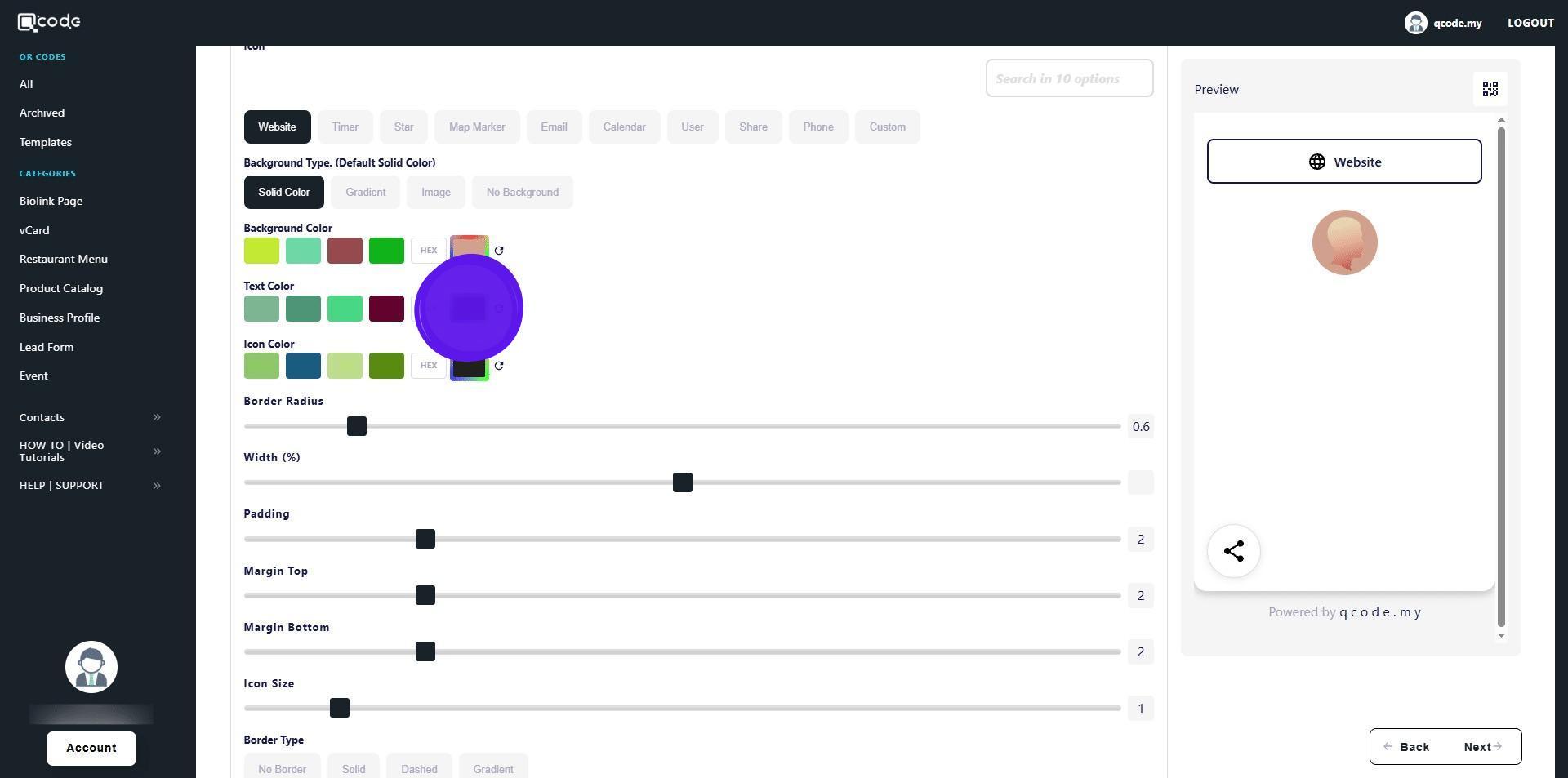This screenshot has height=778, width=1568.
Task: Reset the Icon Color with refresh icon
Action: click(499, 366)
